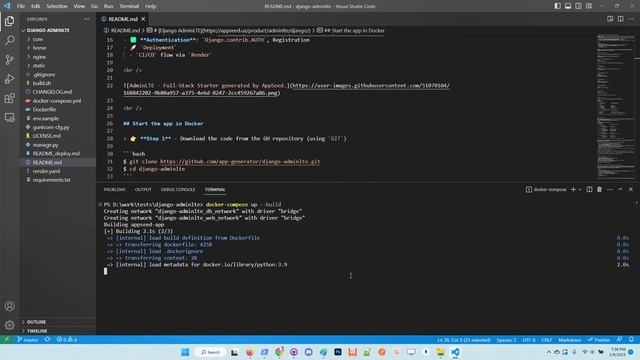The width and height of the screenshot is (640, 360).
Task: Open editor more actions ellipsis
Action: pos(631,19)
